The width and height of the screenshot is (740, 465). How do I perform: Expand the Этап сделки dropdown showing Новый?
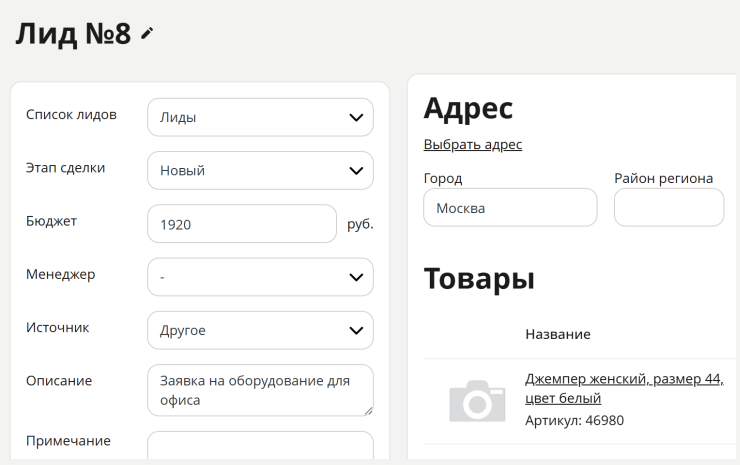coord(260,170)
